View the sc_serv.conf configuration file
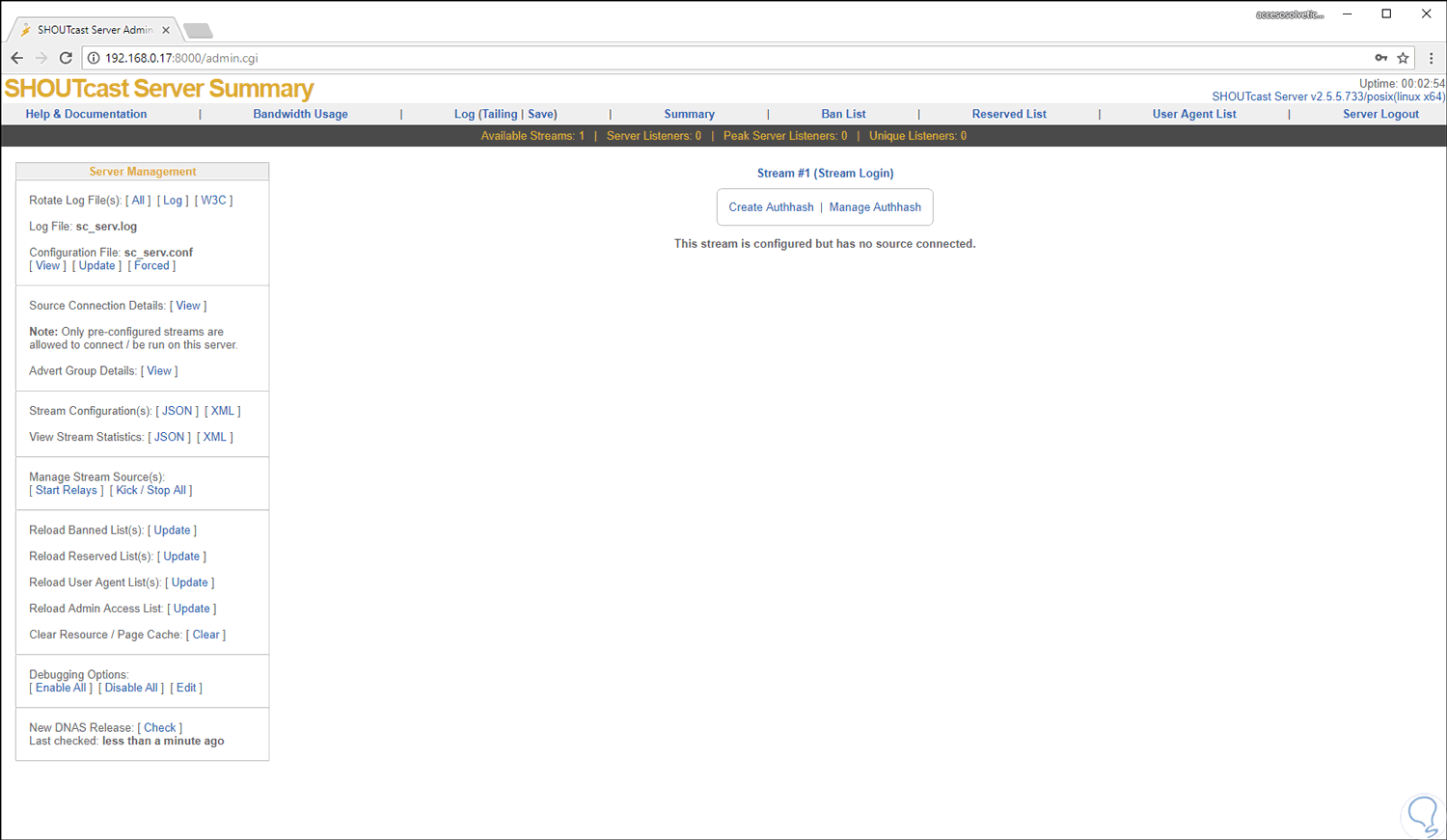This screenshot has width=1447, height=840. tap(47, 266)
